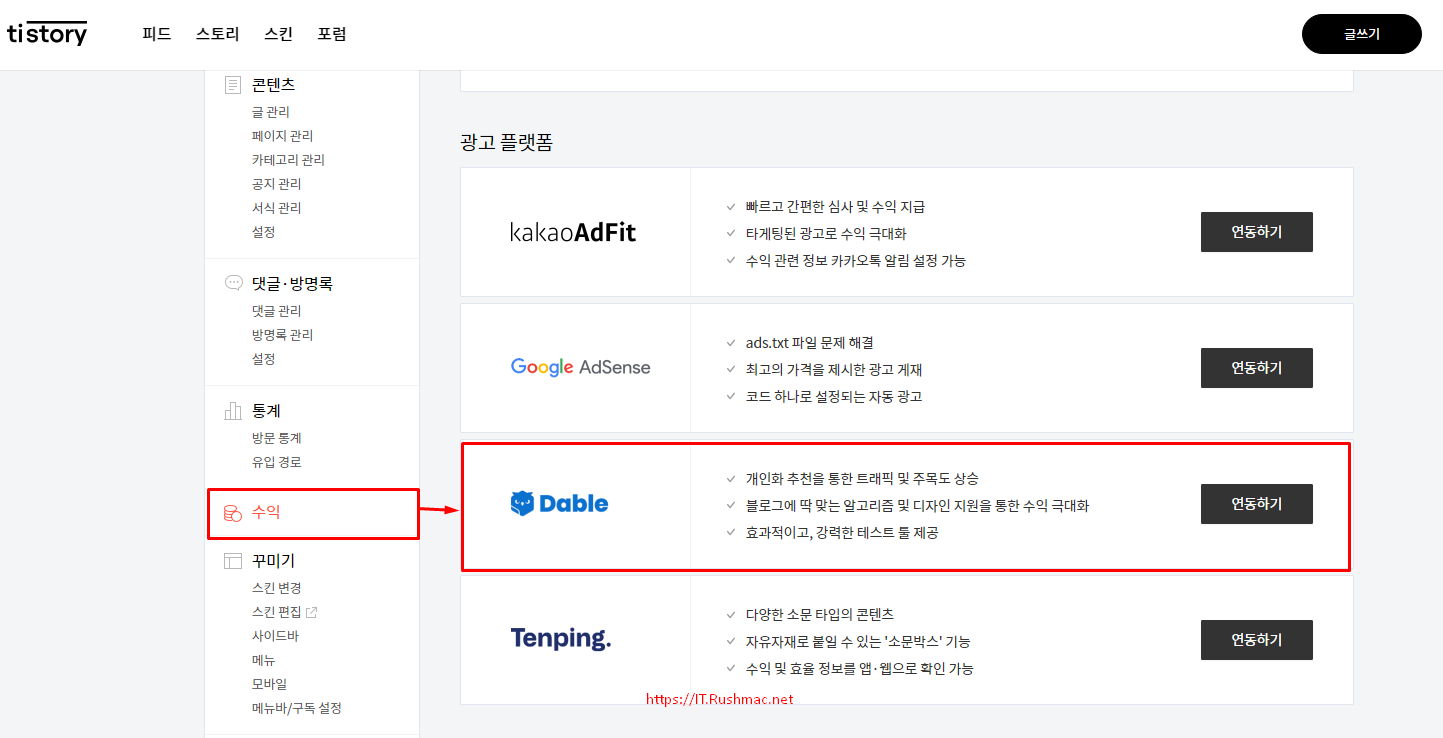The width and height of the screenshot is (1443, 738).
Task: Click the 꾸미기 section heading
Action: point(273,561)
